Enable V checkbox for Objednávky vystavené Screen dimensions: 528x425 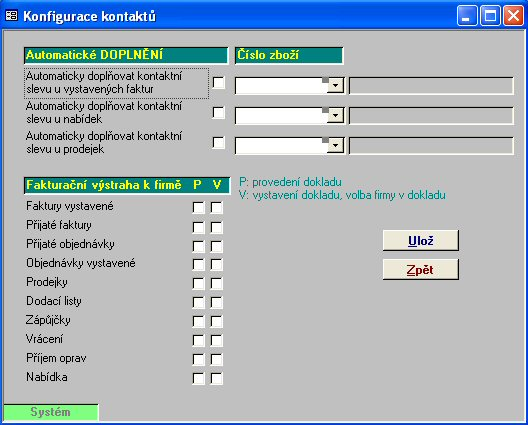point(217,265)
